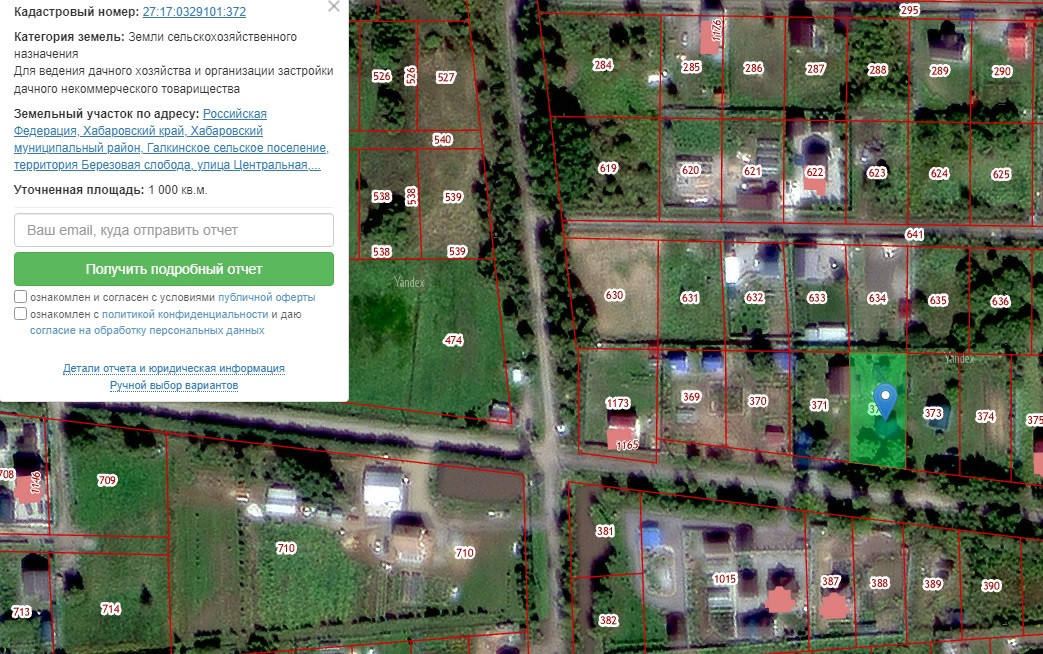Select parcel 540 on the map
The height and width of the screenshot is (654, 1043).
[442, 139]
